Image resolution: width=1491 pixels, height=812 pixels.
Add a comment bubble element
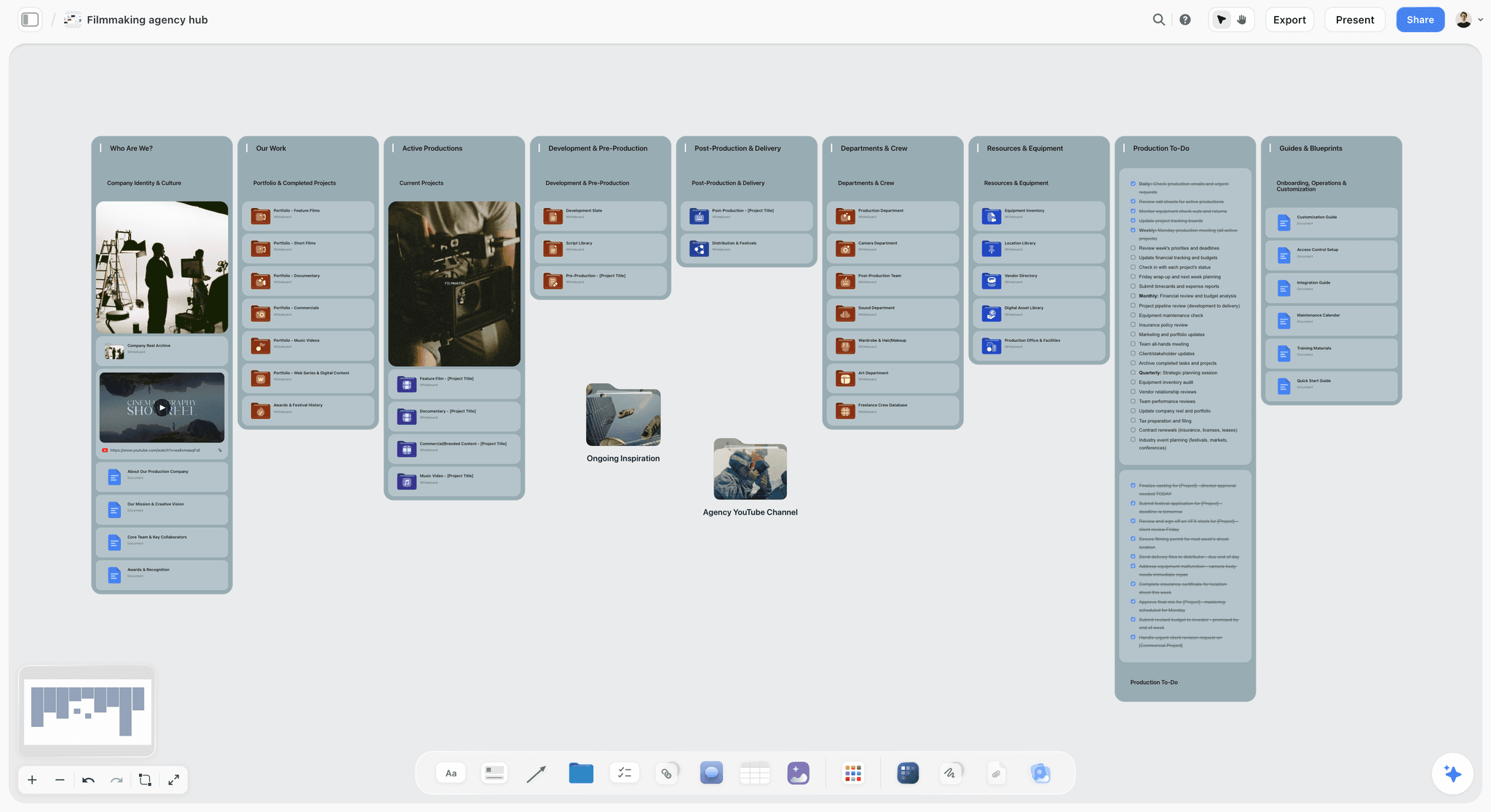pyautogui.click(x=711, y=773)
